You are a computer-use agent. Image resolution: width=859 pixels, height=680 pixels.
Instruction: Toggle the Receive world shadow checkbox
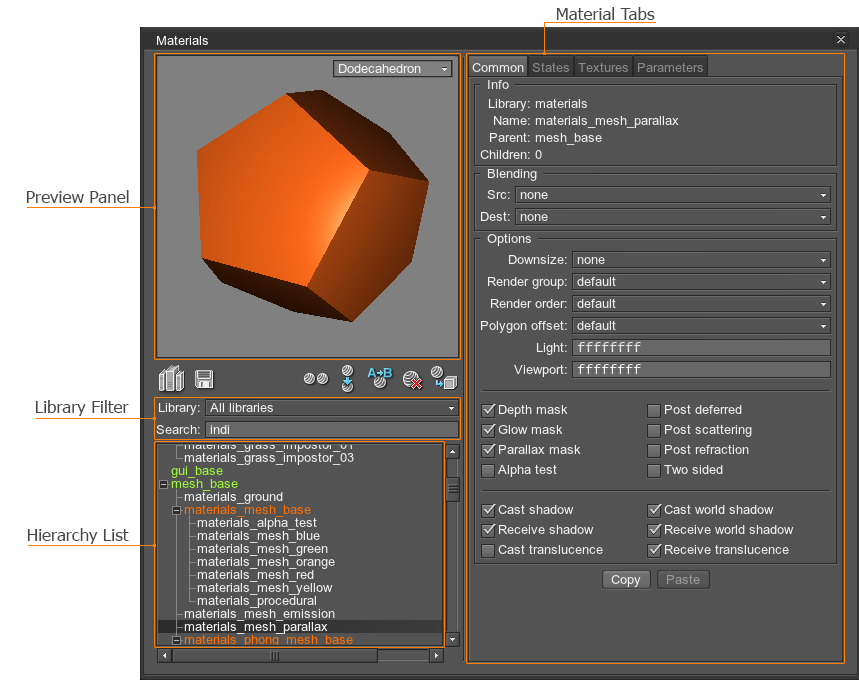[654, 530]
